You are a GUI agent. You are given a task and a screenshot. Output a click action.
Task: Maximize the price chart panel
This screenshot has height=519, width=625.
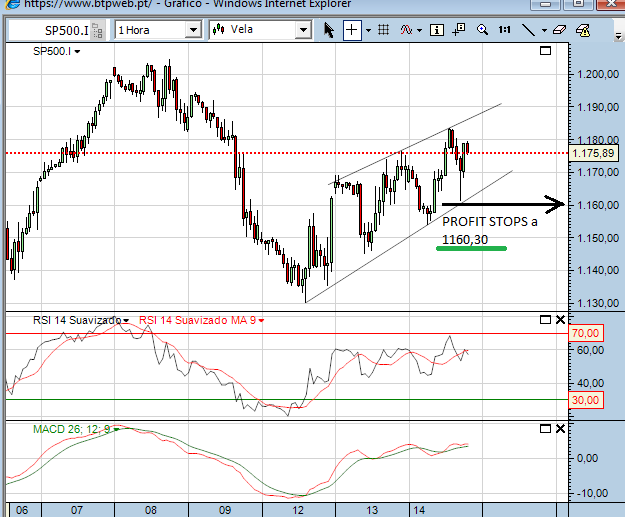tap(545, 51)
